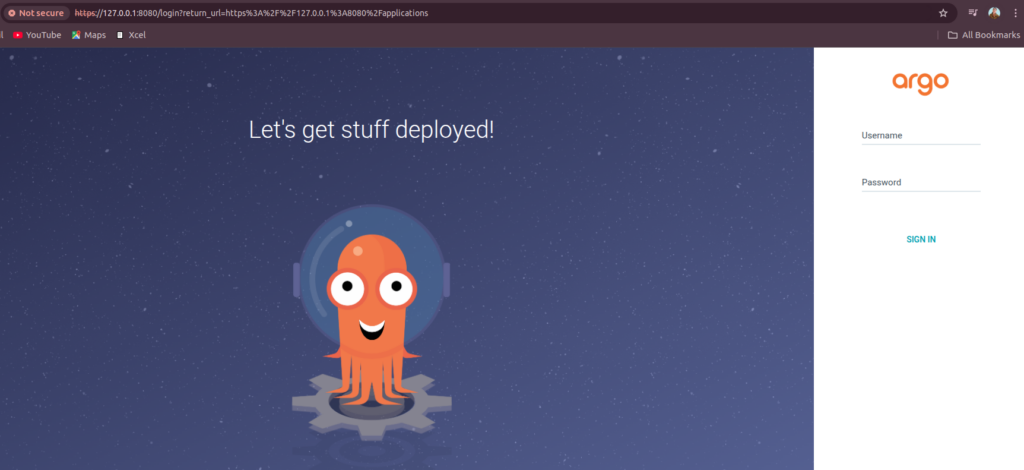The width and height of the screenshot is (1024, 470).
Task: Click the Not secure site info badge
Action: [x=37, y=13]
